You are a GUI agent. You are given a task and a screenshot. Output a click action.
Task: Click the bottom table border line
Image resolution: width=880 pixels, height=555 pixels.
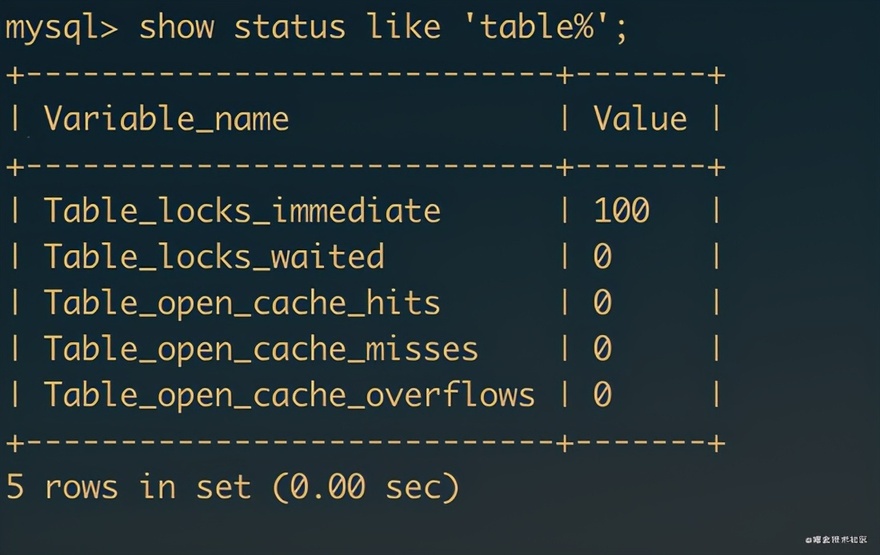tap(366, 443)
